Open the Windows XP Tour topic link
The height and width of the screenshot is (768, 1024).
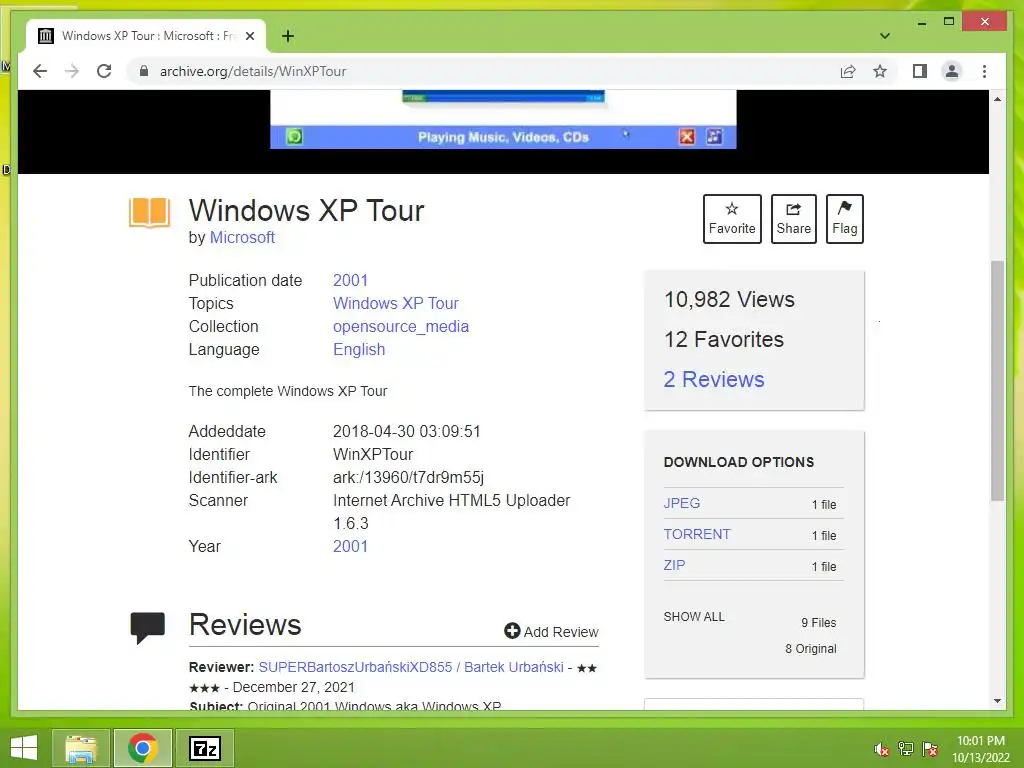396,303
